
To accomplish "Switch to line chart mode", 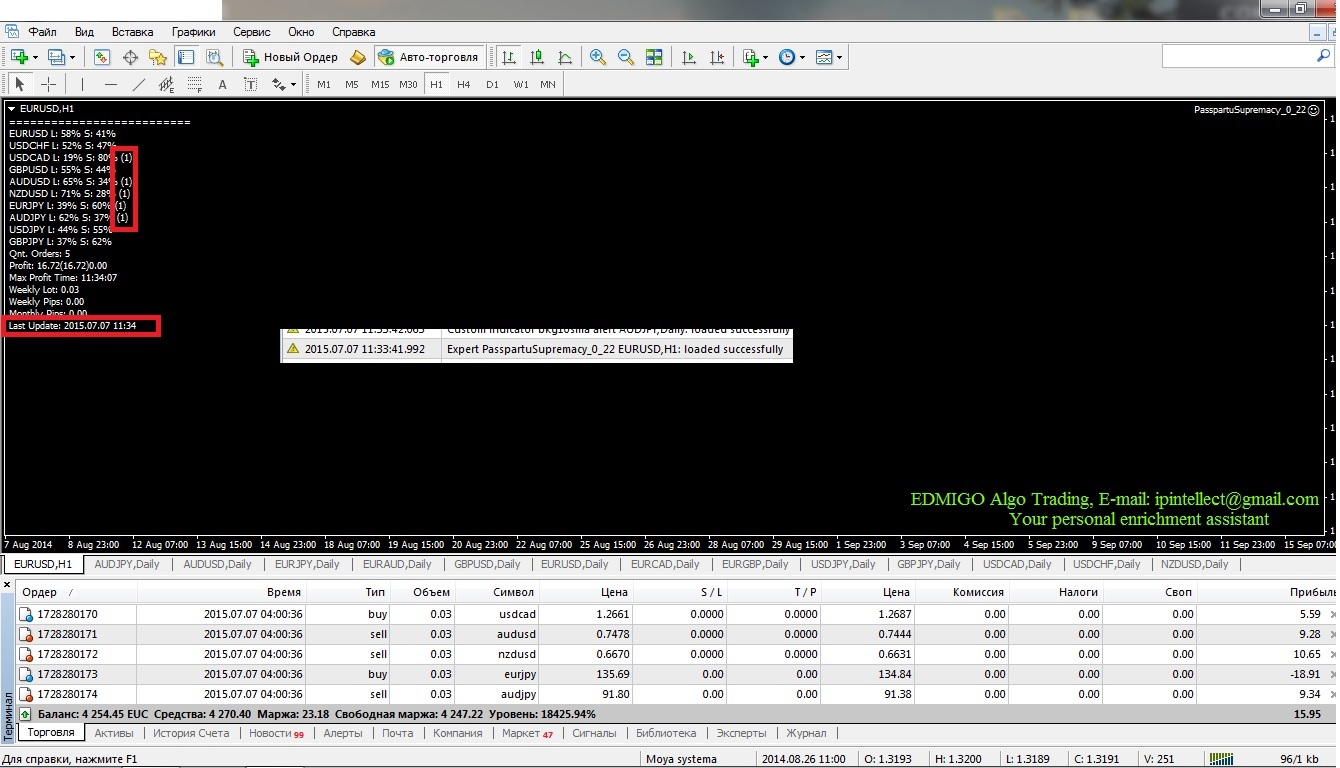I will (x=565, y=57).
